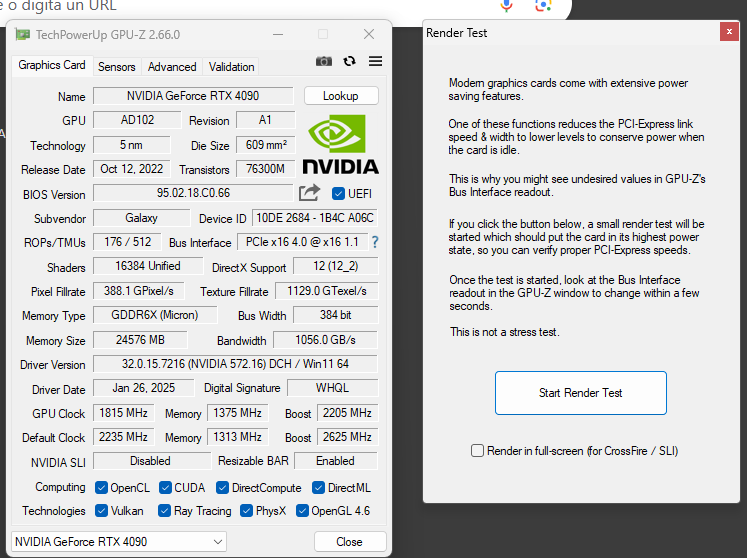Toggle the DirectML checkbox

pyautogui.click(x=318, y=487)
